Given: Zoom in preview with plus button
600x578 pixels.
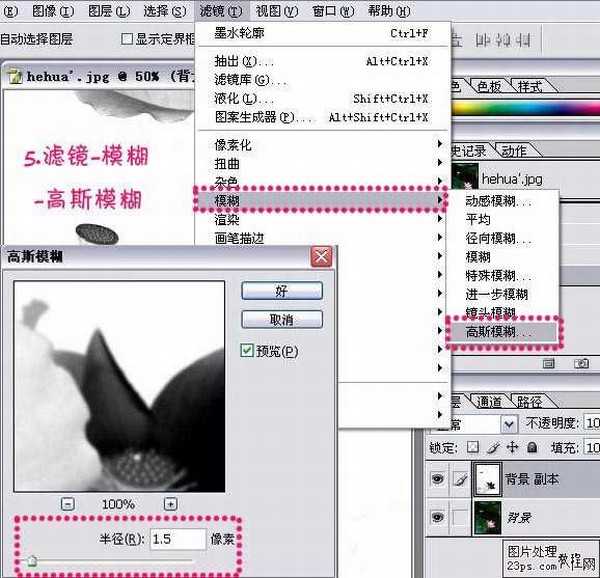Looking at the screenshot, I should point(171,504).
